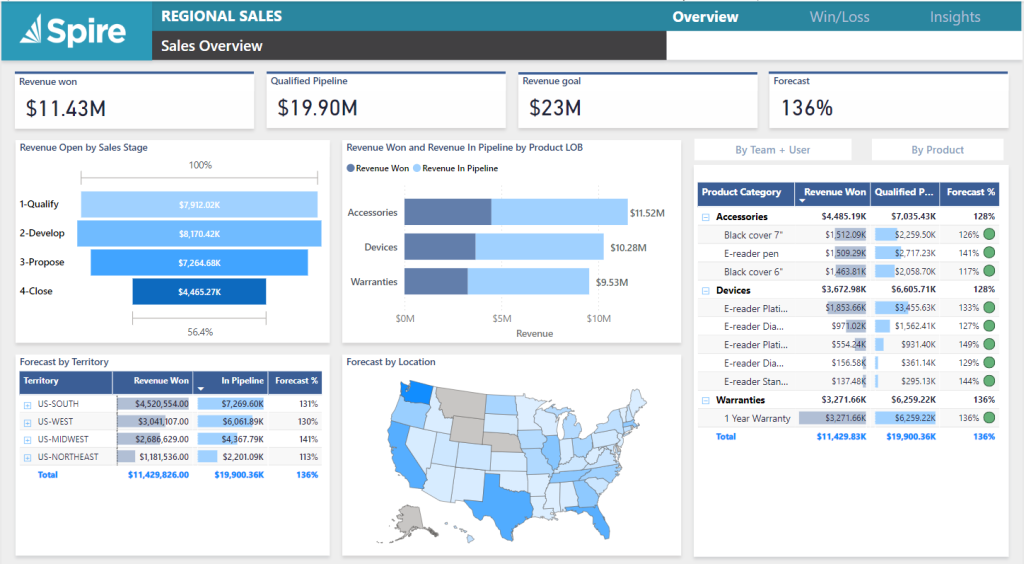Collapse the Devices product category
Viewport: 1024px width, 564px height.
click(706, 291)
